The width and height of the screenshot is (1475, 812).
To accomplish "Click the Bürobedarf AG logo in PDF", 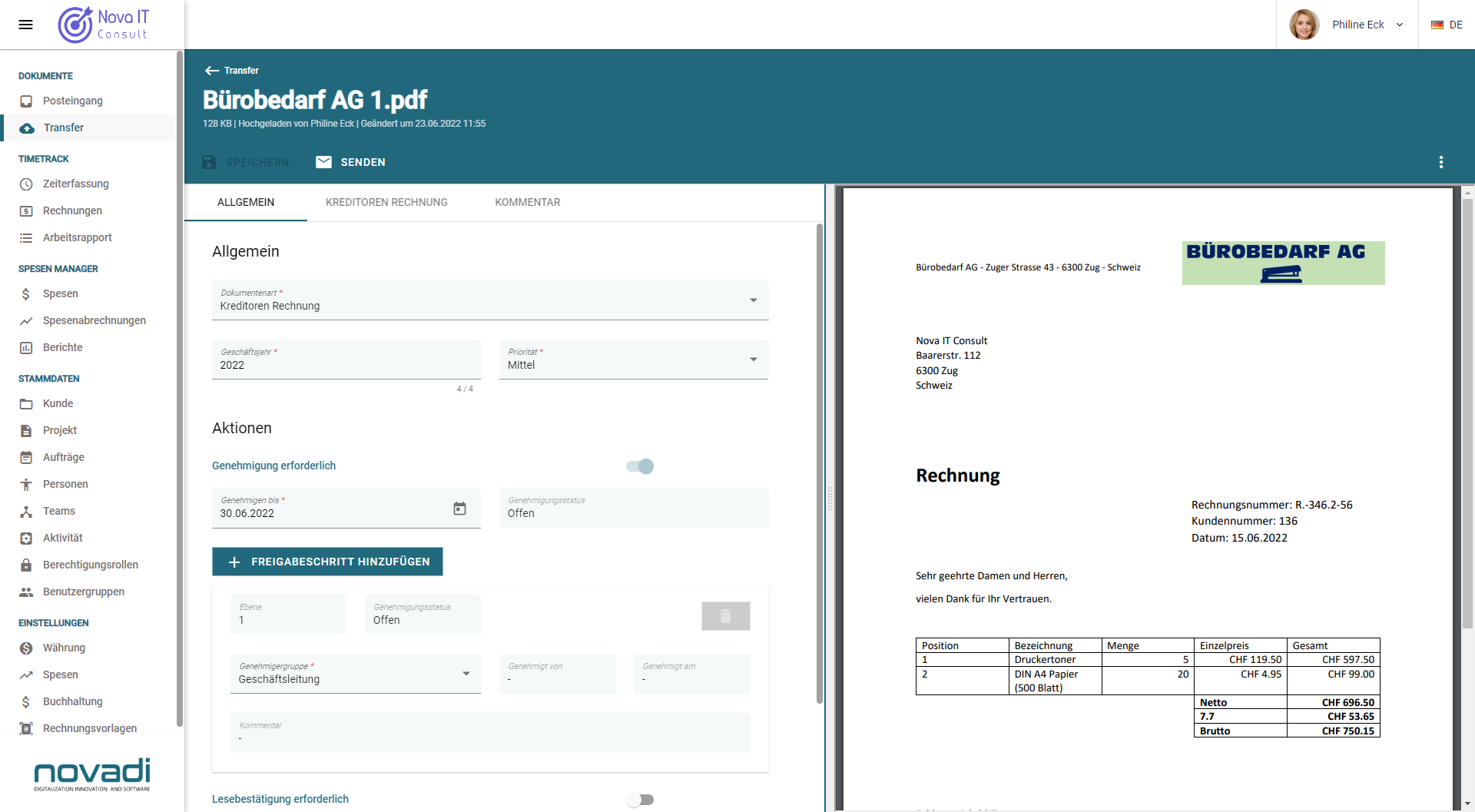I will point(1283,263).
